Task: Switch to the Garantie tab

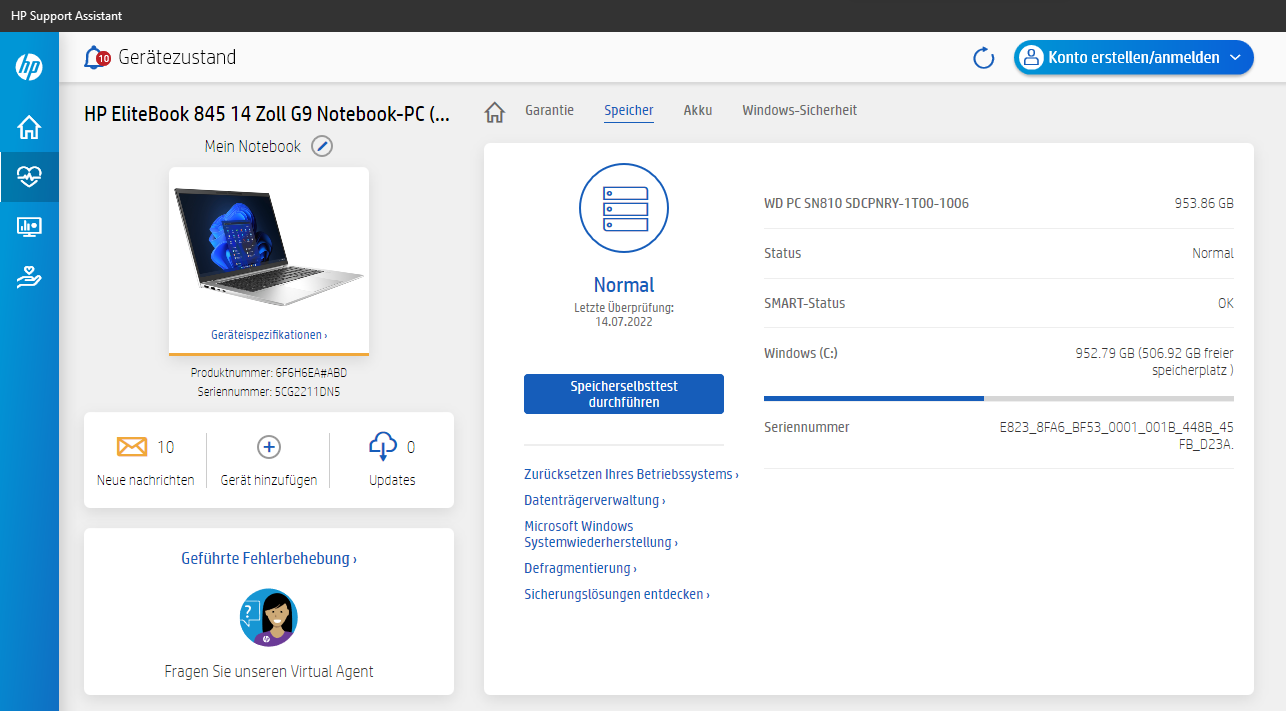Action: pos(550,110)
